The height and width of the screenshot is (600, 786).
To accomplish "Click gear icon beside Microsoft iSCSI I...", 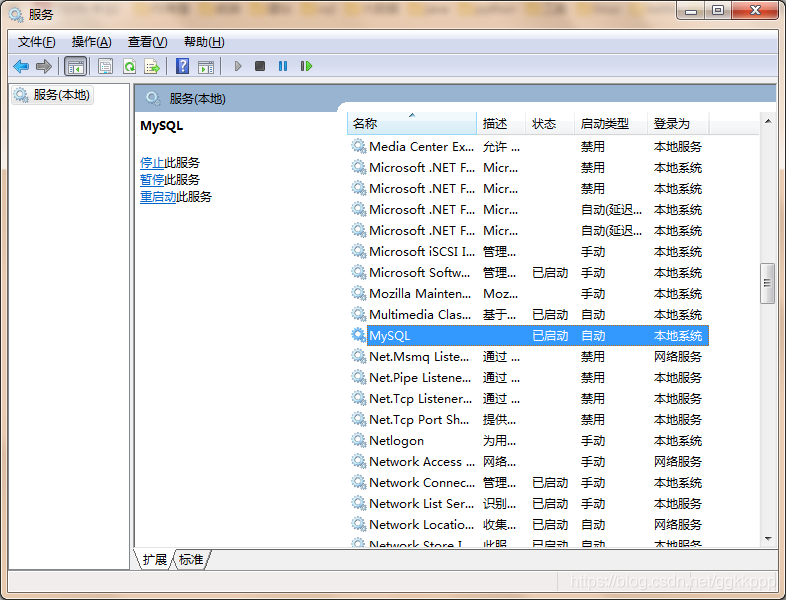I will point(358,251).
